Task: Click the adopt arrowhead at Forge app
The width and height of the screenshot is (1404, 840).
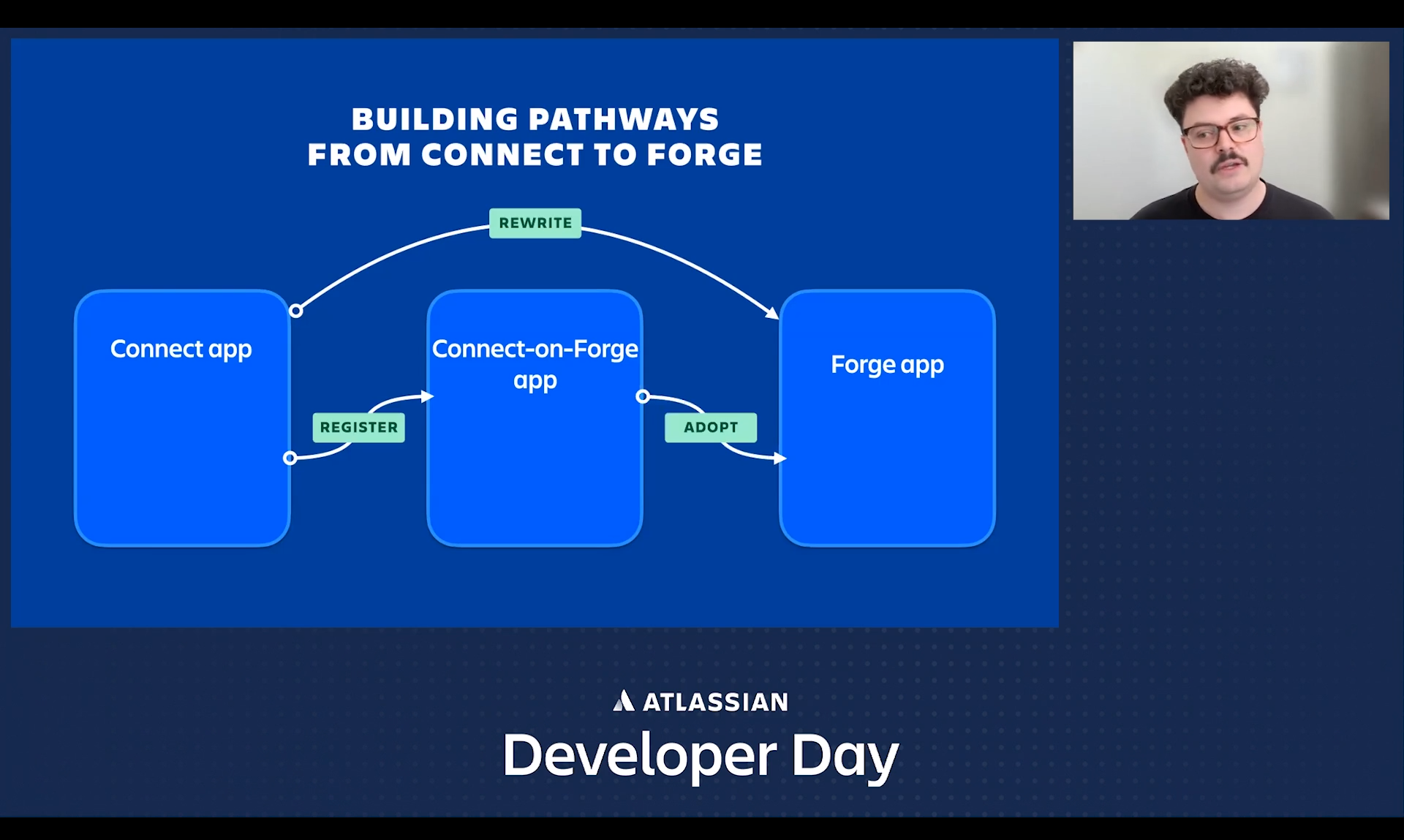Action: pyautogui.click(x=780, y=458)
